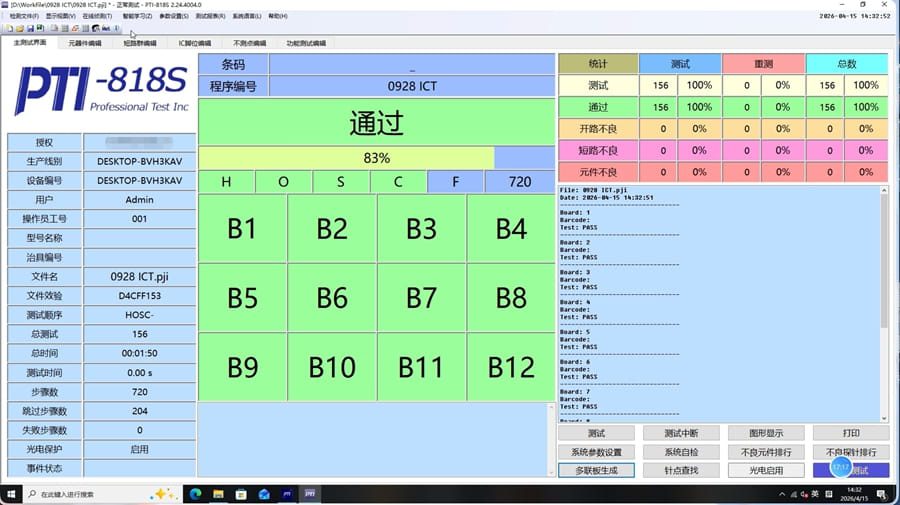The image size is (900, 505).
Task: Open Microsoft Store from the taskbar
Action: coord(241,494)
